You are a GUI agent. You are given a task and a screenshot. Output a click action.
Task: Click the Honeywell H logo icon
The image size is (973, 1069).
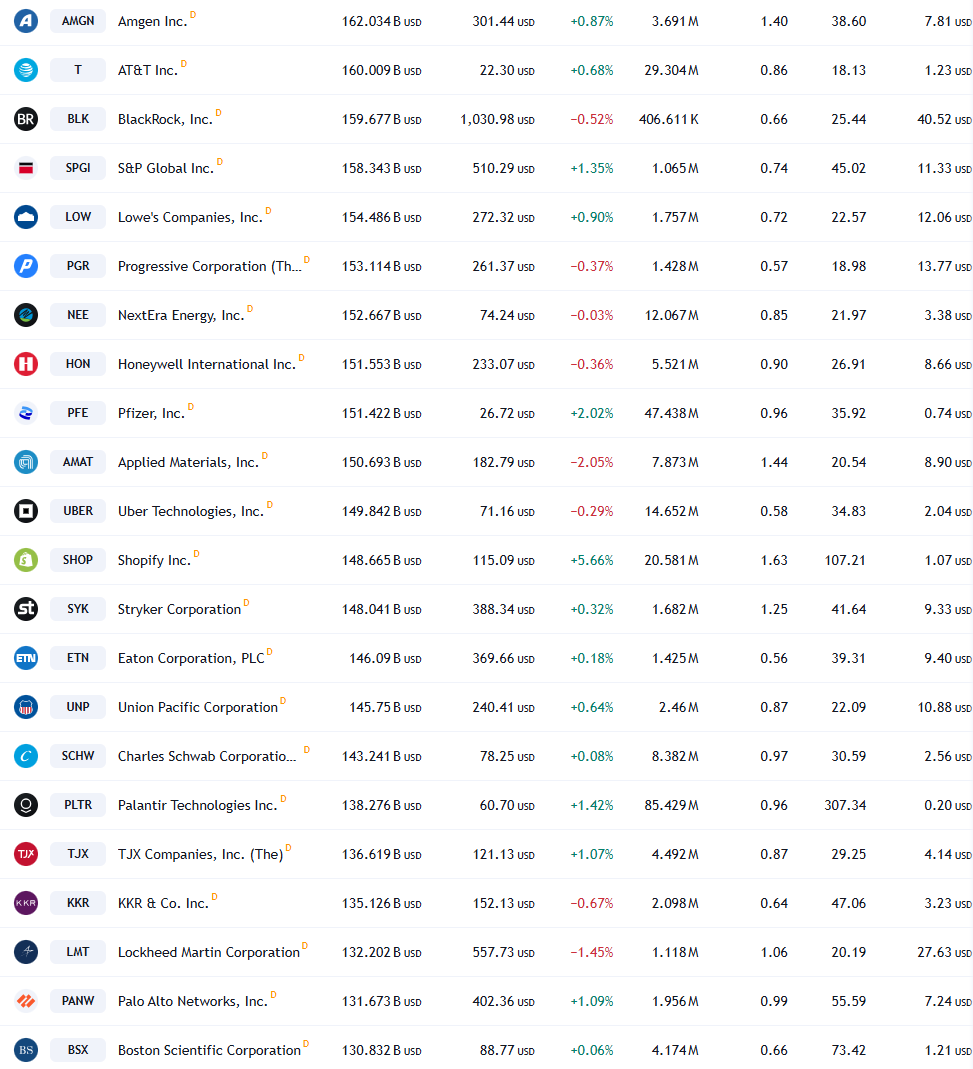(26, 364)
